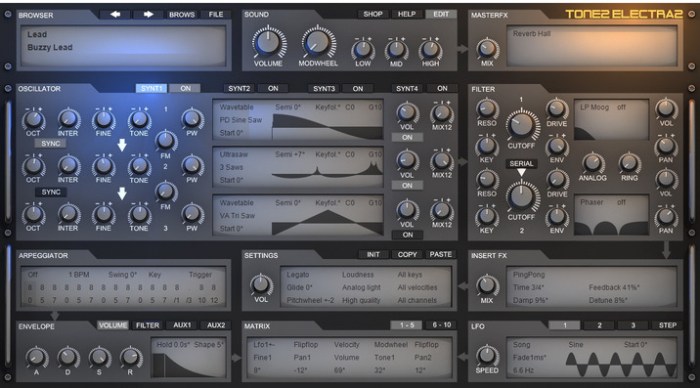
Task: Click filter 1 RESO knob
Action: [x=487, y=108]
